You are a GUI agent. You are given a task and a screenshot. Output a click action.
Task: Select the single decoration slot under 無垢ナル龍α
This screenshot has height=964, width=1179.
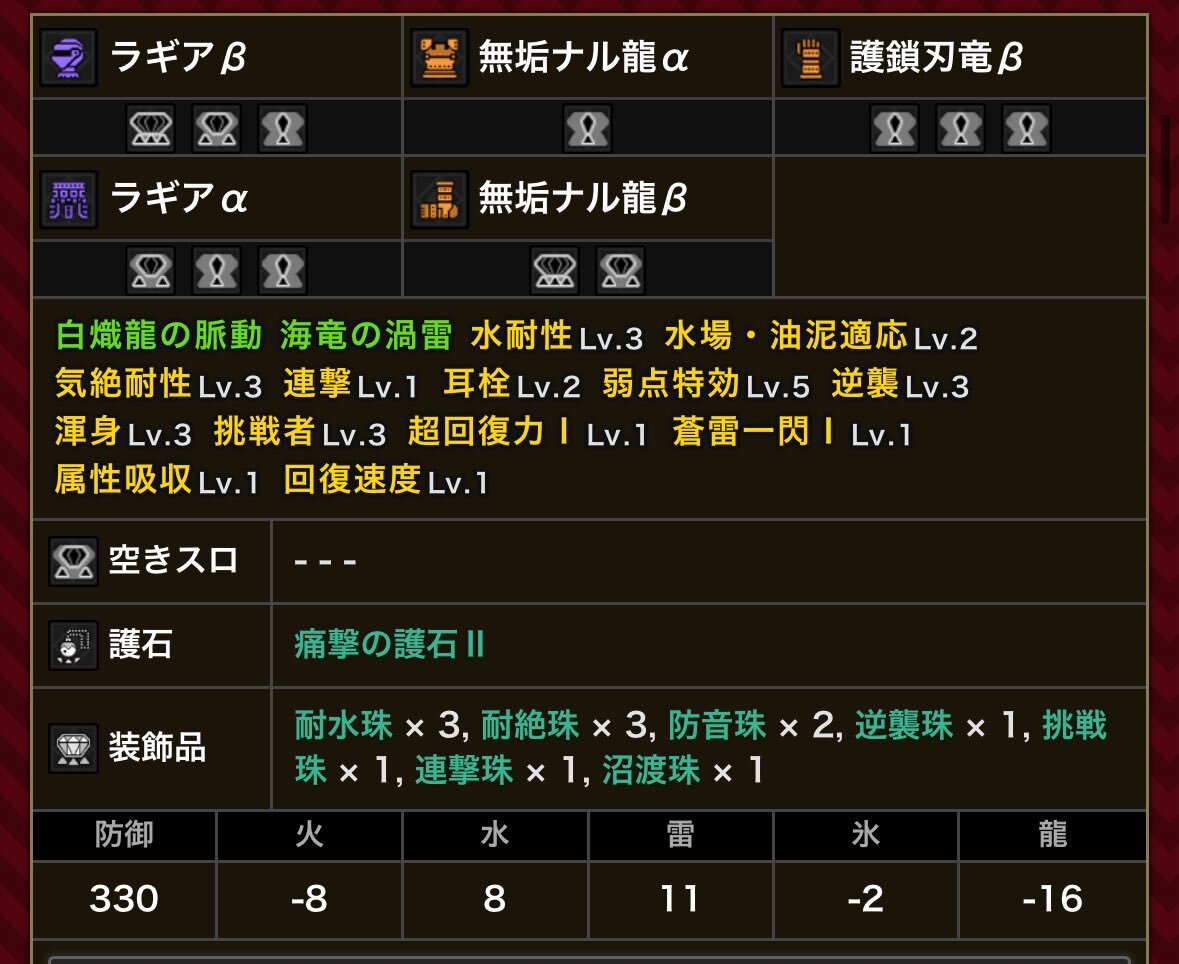(x=587, y=128)
